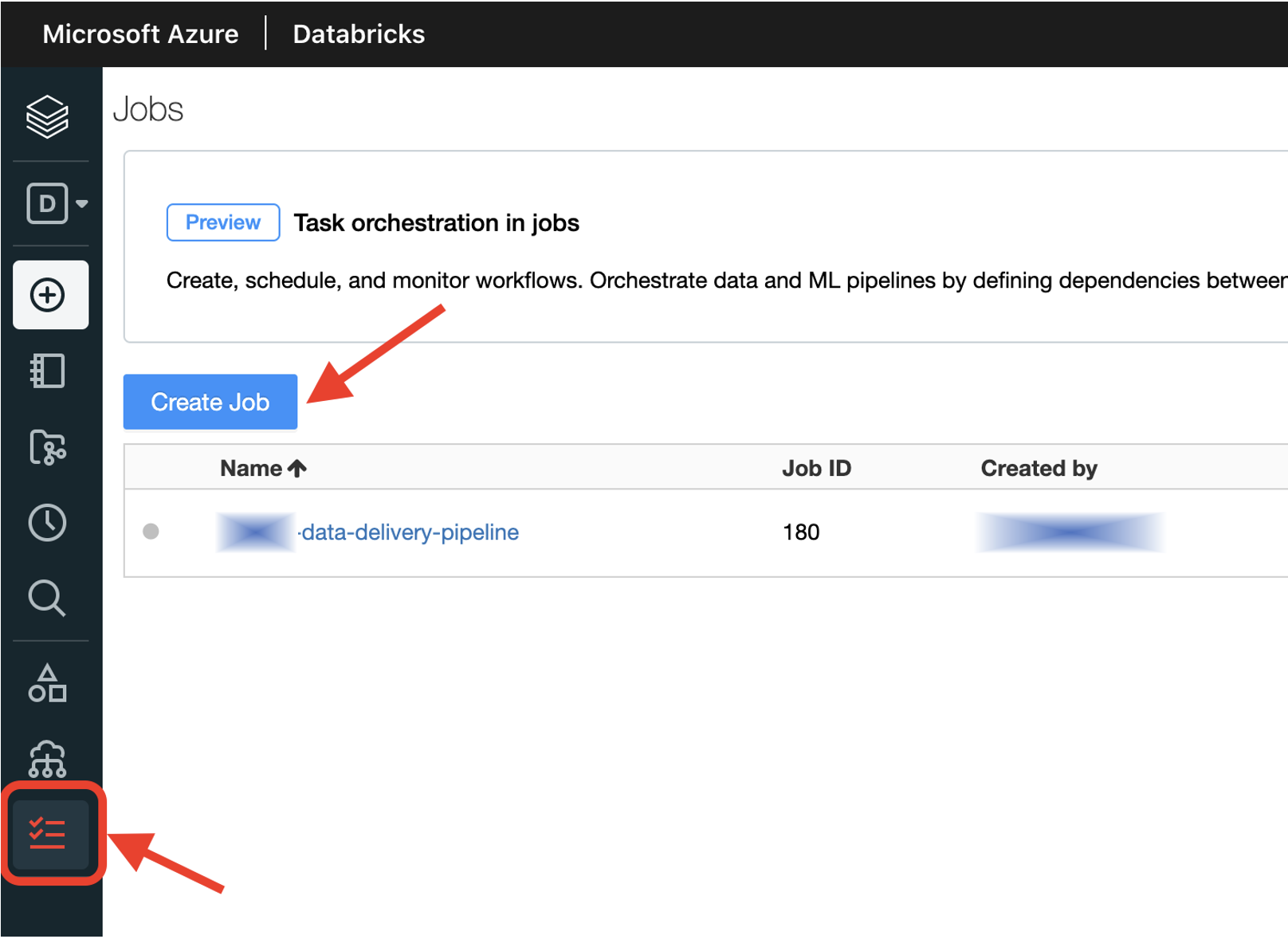Select the Models icon in the sidebar

[x=48, y=683]
